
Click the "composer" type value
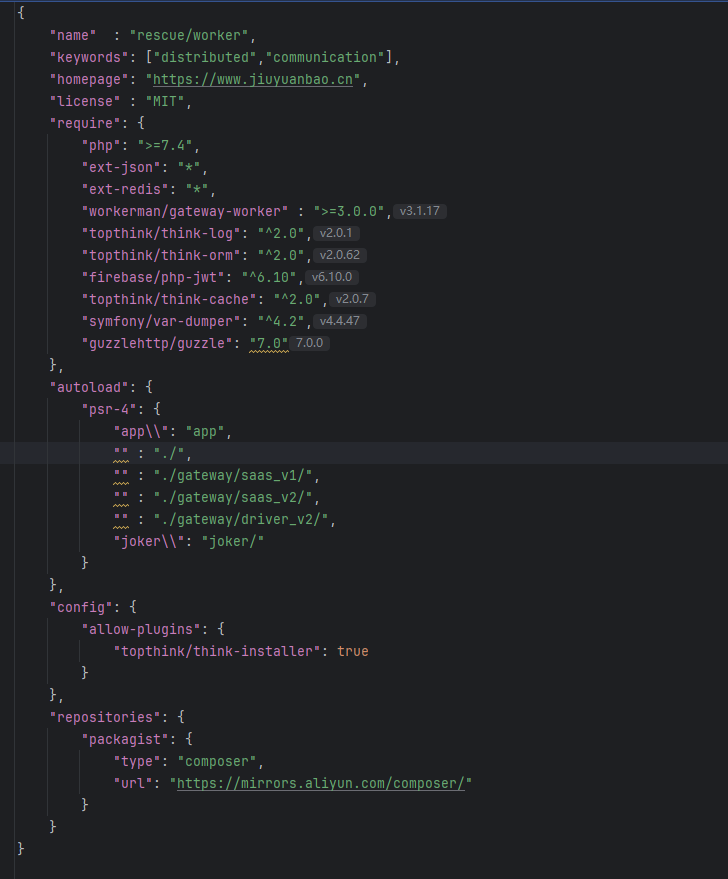(x=217, y=761)
